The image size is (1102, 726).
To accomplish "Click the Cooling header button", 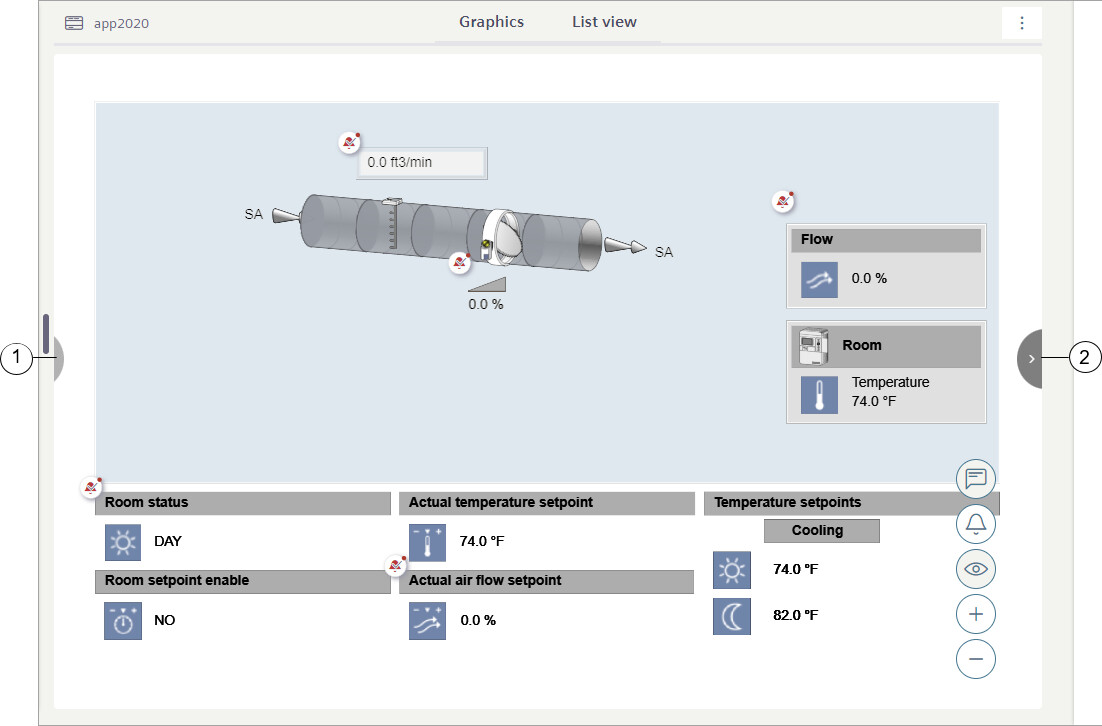I will pyautogui.click(x=821, y=531).
